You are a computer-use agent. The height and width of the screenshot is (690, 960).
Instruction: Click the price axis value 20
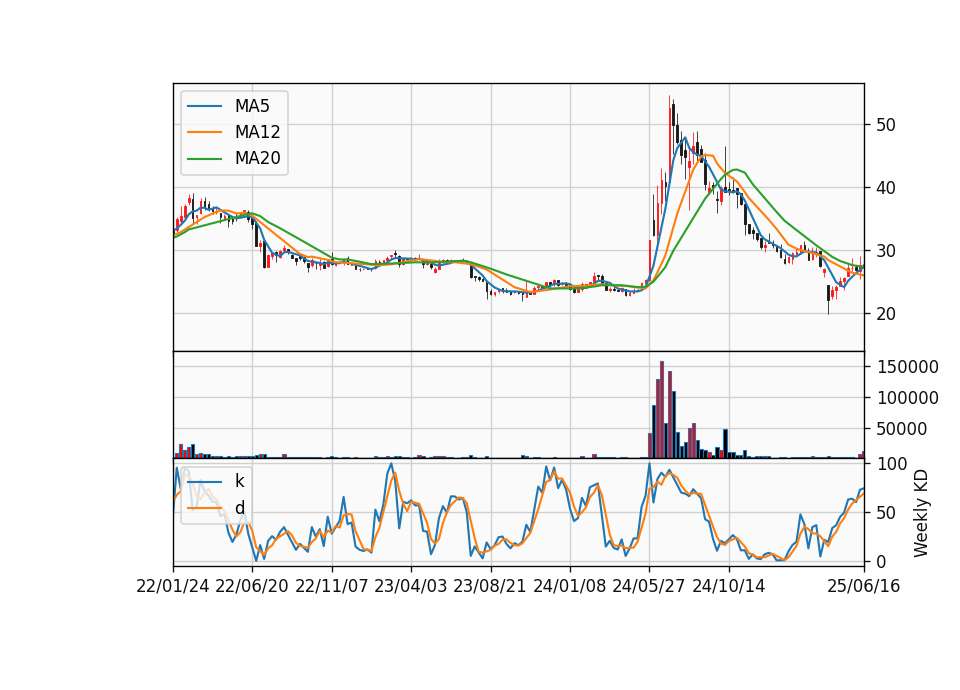(886, 313)
